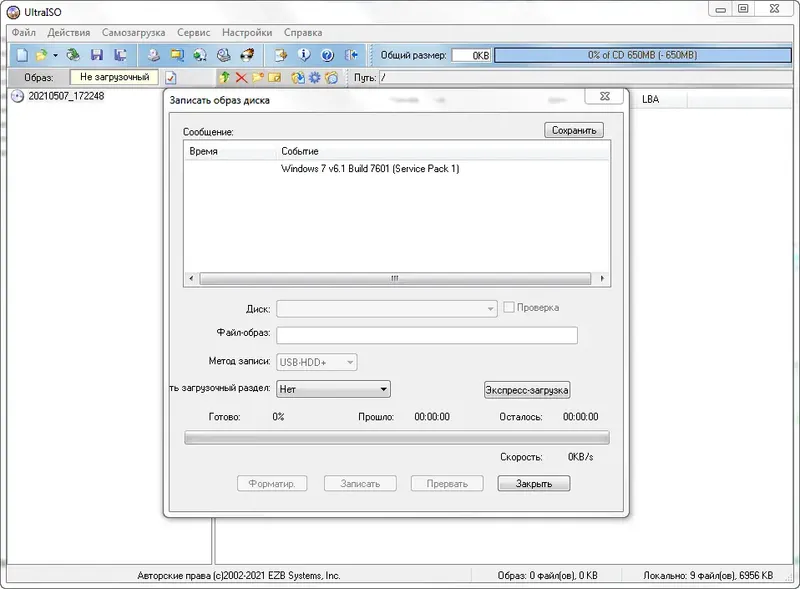
Task: Click the Convert image icon
Action: pos(200,55)
